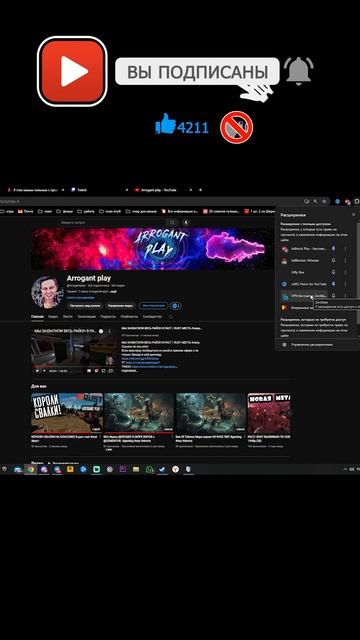Click the YouTube search magnifier button
This screenshot has height=640, width=360.
(x=172, y=222)
